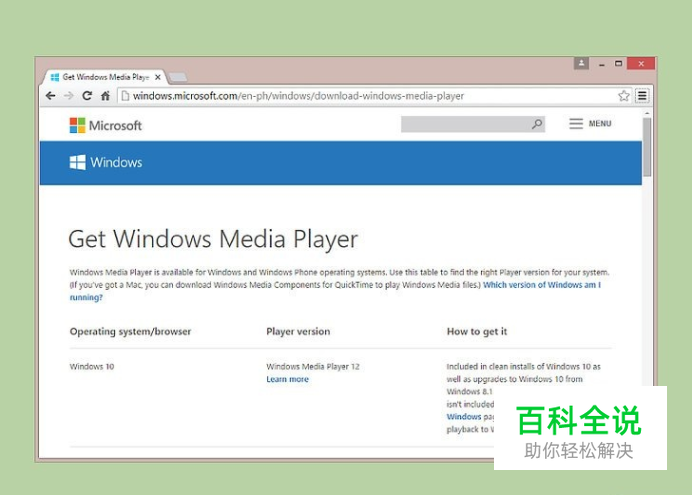Click the 'Get Windows Media Player' heading
Viewport: 692px width, 495px height.
point(213,239)
